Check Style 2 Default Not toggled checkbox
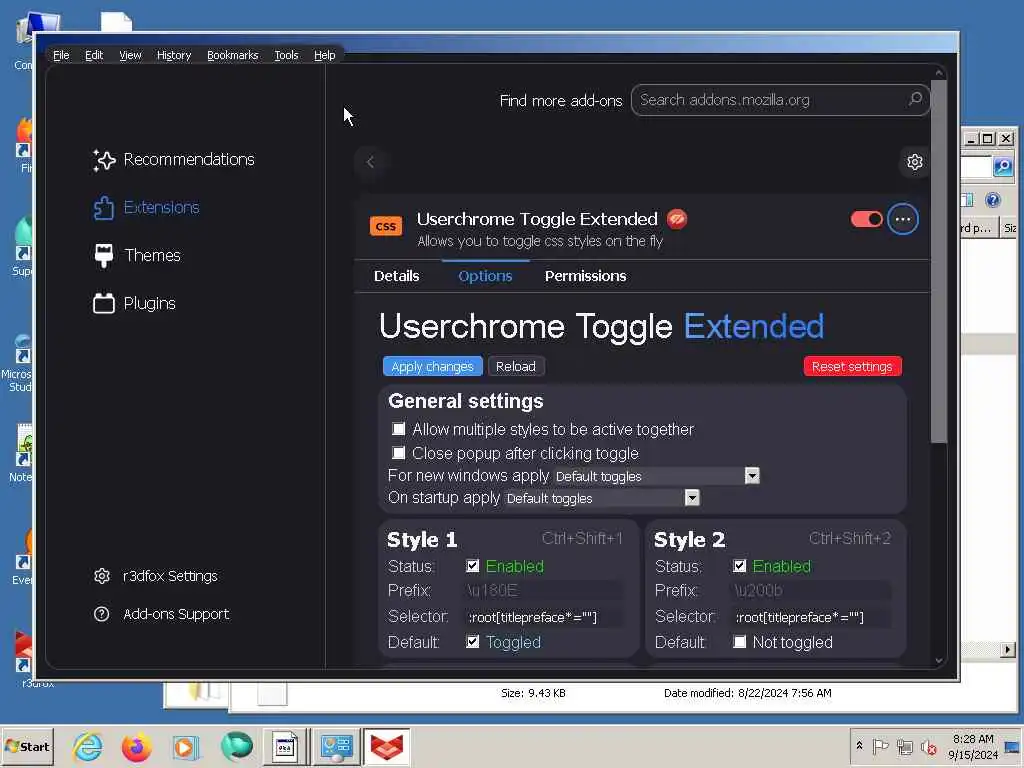 (739, 642)
